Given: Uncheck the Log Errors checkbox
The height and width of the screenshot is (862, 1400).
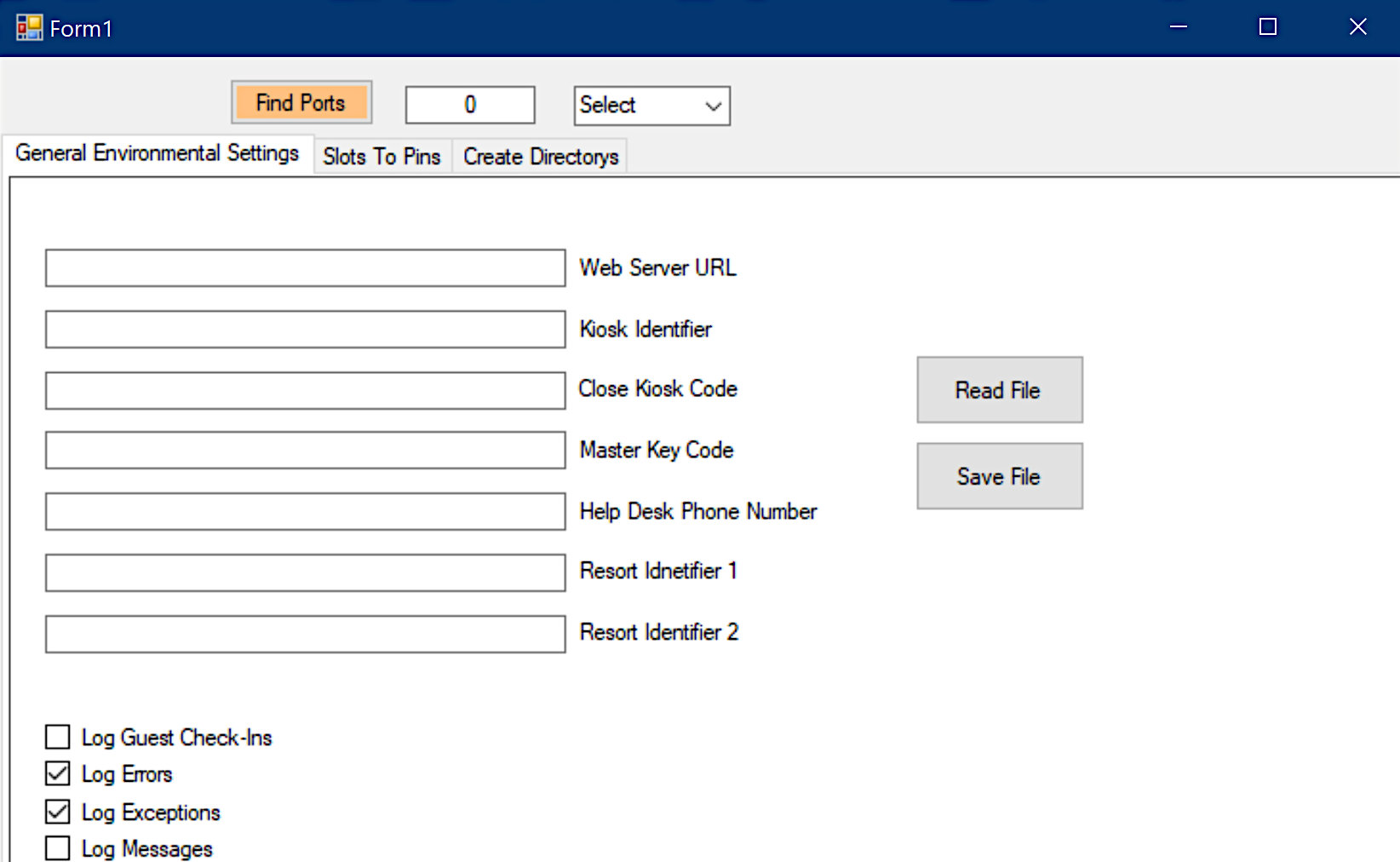Looking at the screenshot, I should 58,773.
